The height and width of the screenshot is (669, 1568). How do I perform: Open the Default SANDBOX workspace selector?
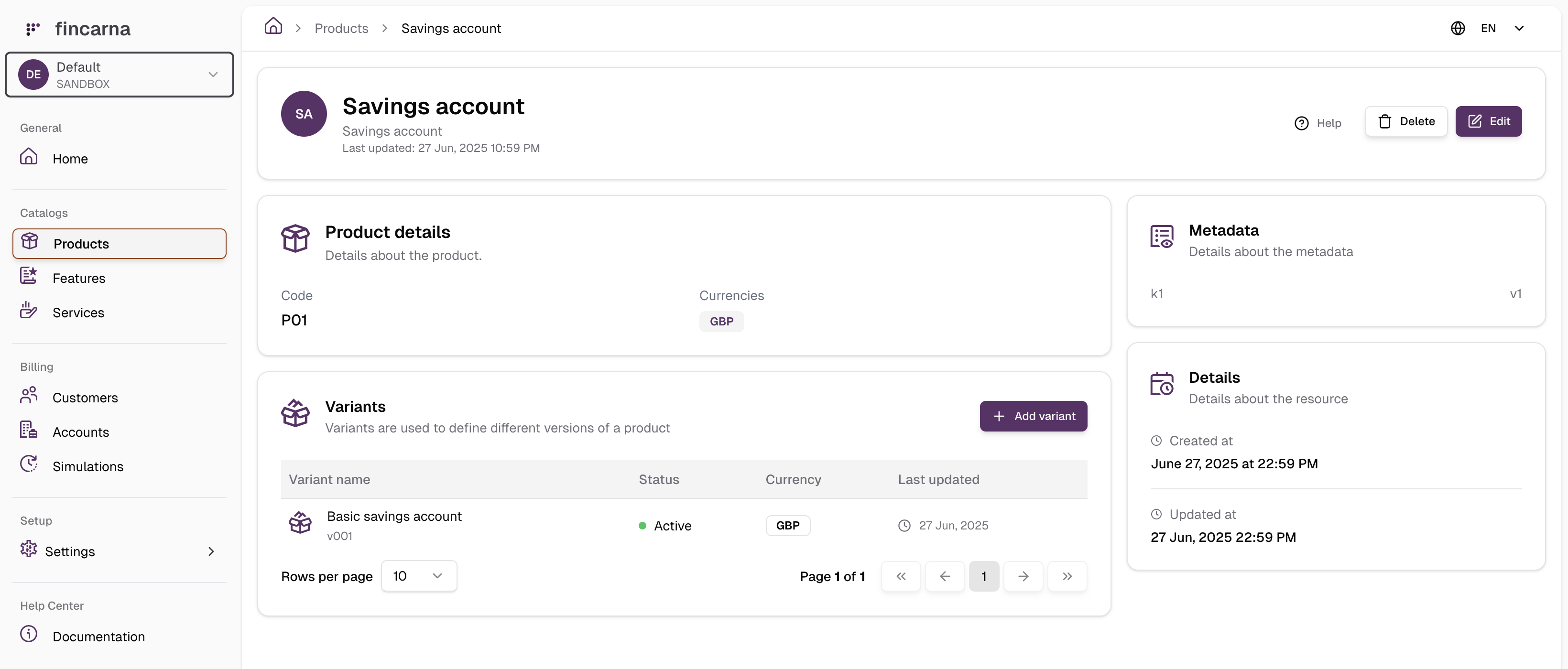tap(120, 74)
